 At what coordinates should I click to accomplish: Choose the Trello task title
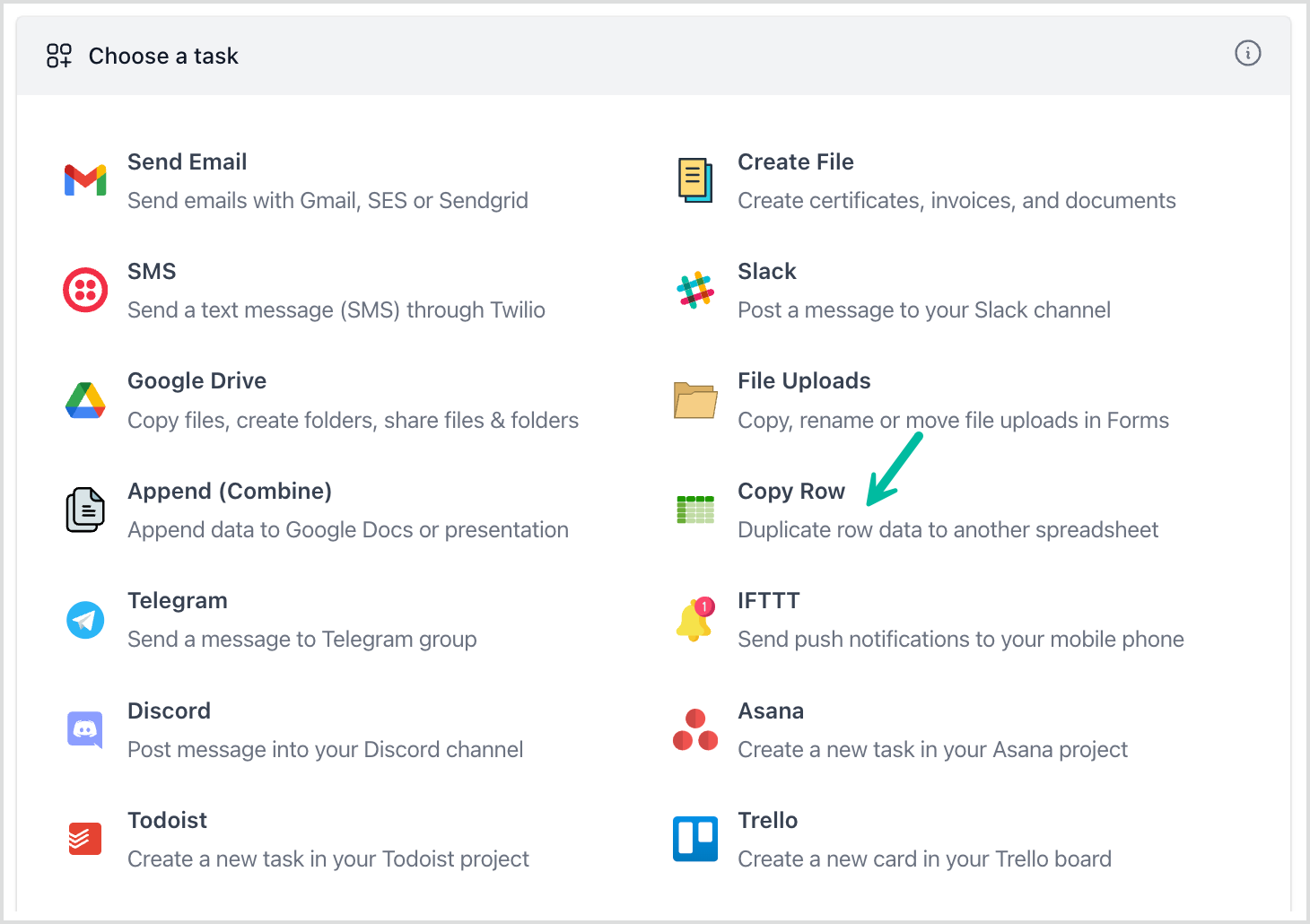767,820
